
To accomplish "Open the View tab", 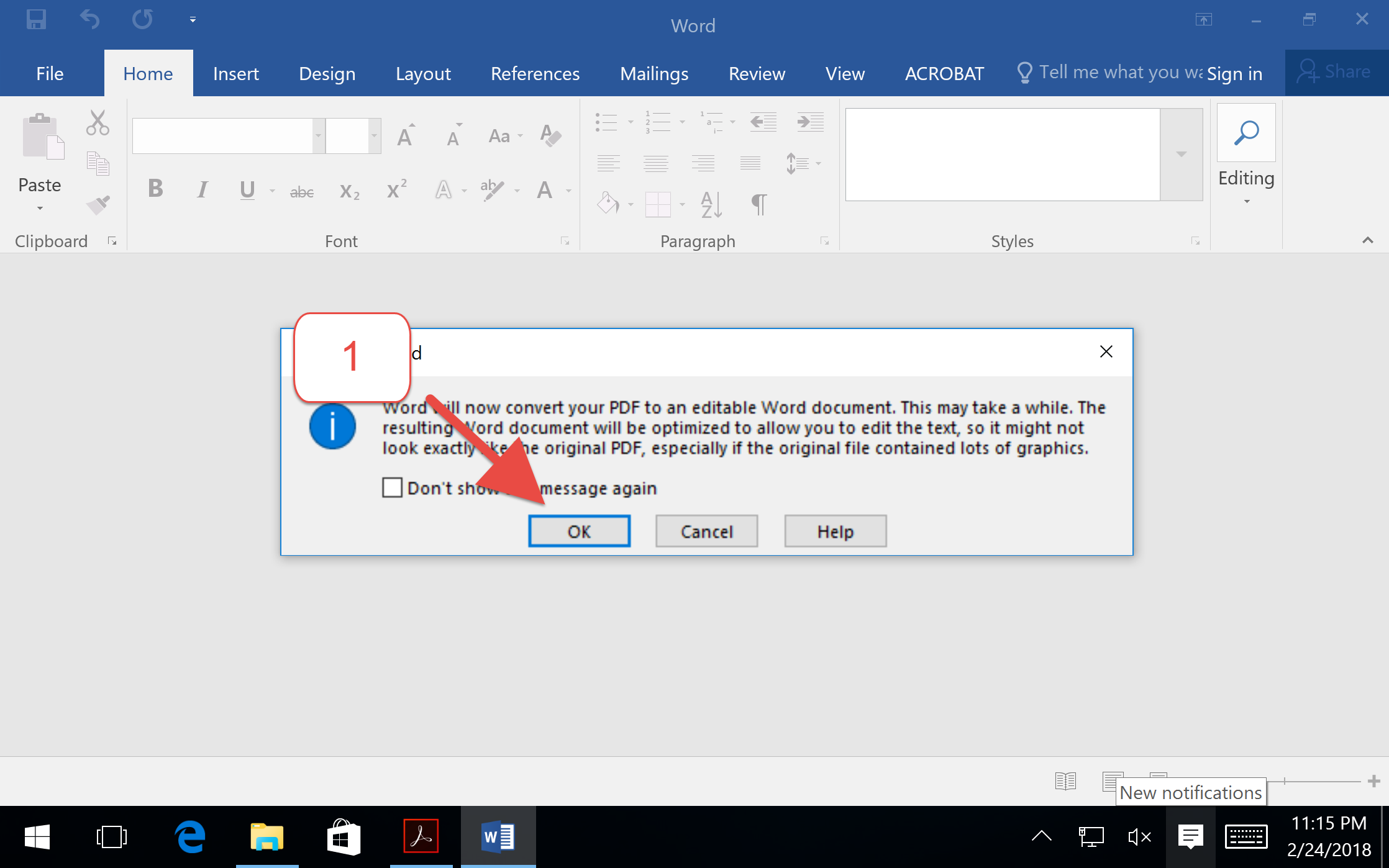I will [845, 73].
